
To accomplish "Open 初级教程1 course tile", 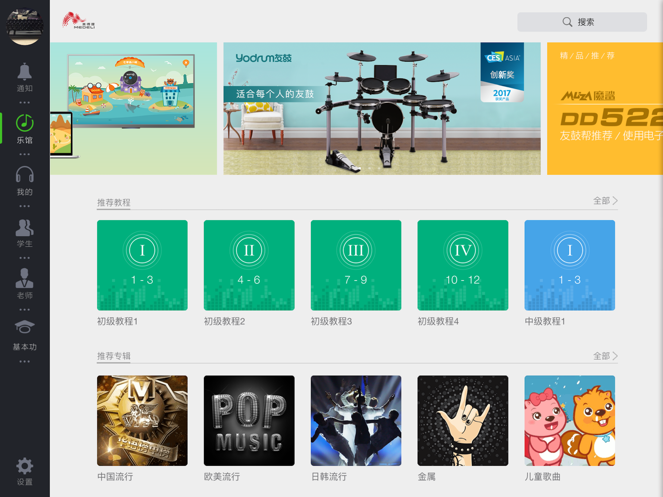I will pyautogui.click(x=142, y=265).
